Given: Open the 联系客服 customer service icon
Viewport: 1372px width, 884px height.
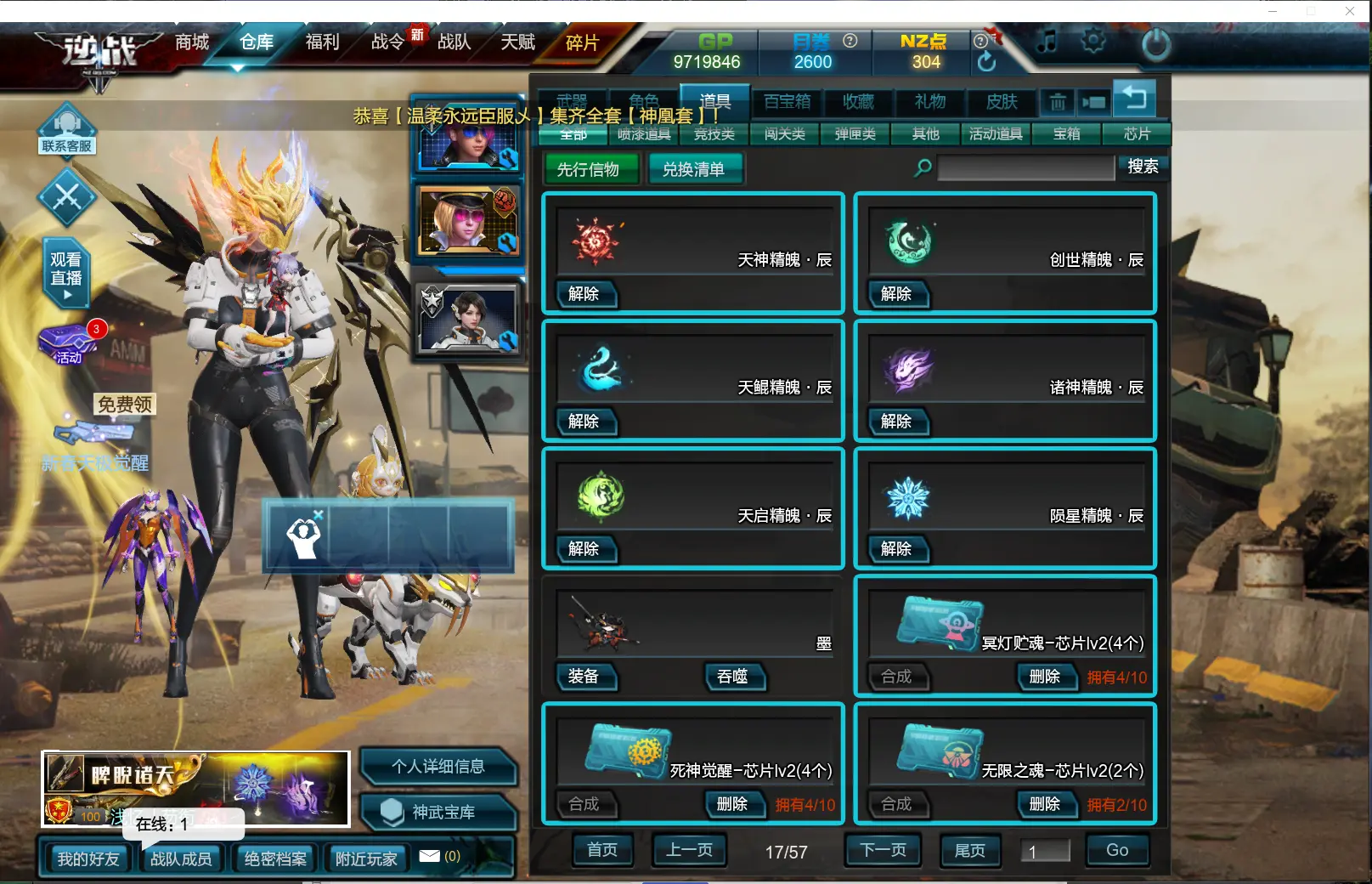Looking at the screenshot, I should tap(66, 129).
